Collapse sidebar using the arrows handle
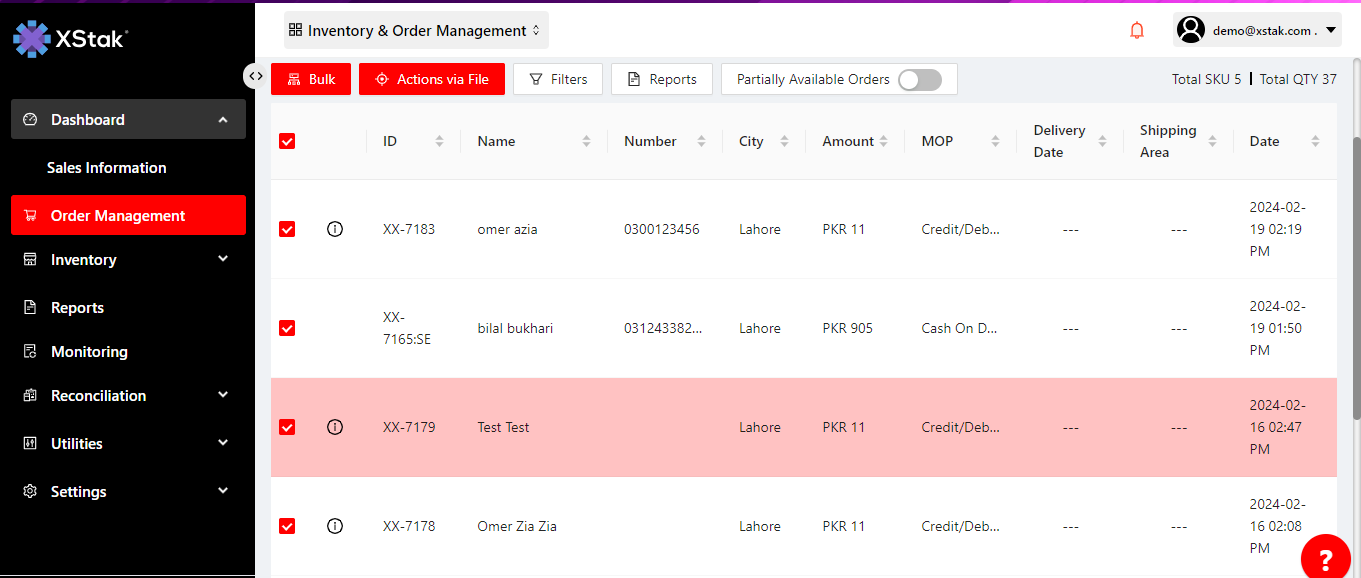Image resolution: width=1361 pixels, height=578 pixels. coord(256,76)
